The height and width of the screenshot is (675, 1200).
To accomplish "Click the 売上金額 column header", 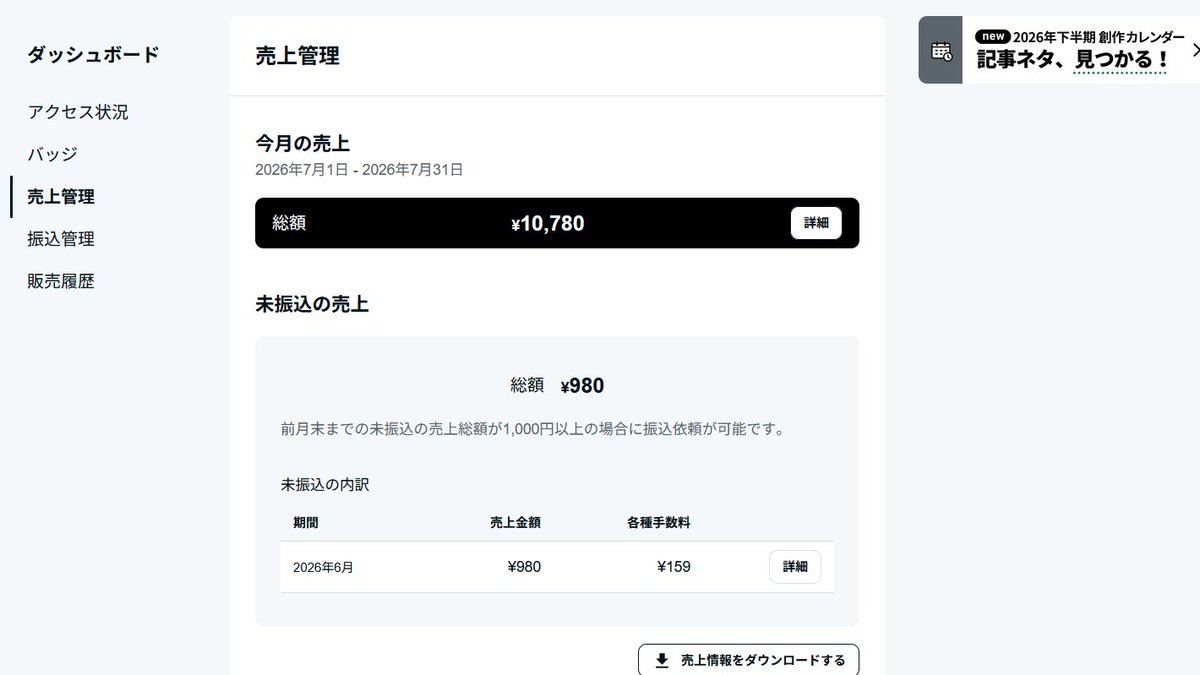I will coord(515,522).
